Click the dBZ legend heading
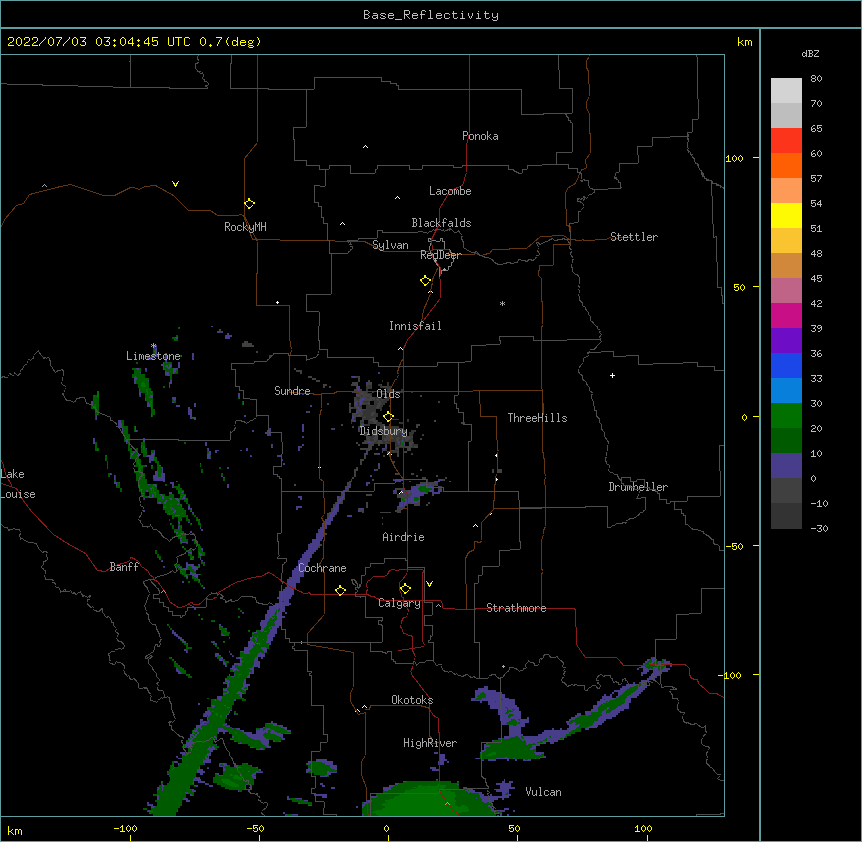862x842 pixels. click(x=810, y=53)
